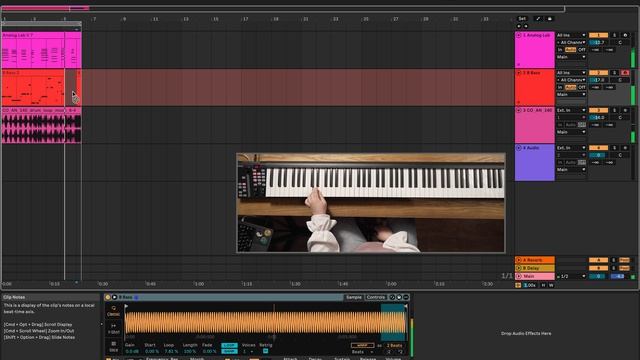Arm the 1 Analog Lab track for recording
Viewport: 640px width, 360px height.
(625, 36)
